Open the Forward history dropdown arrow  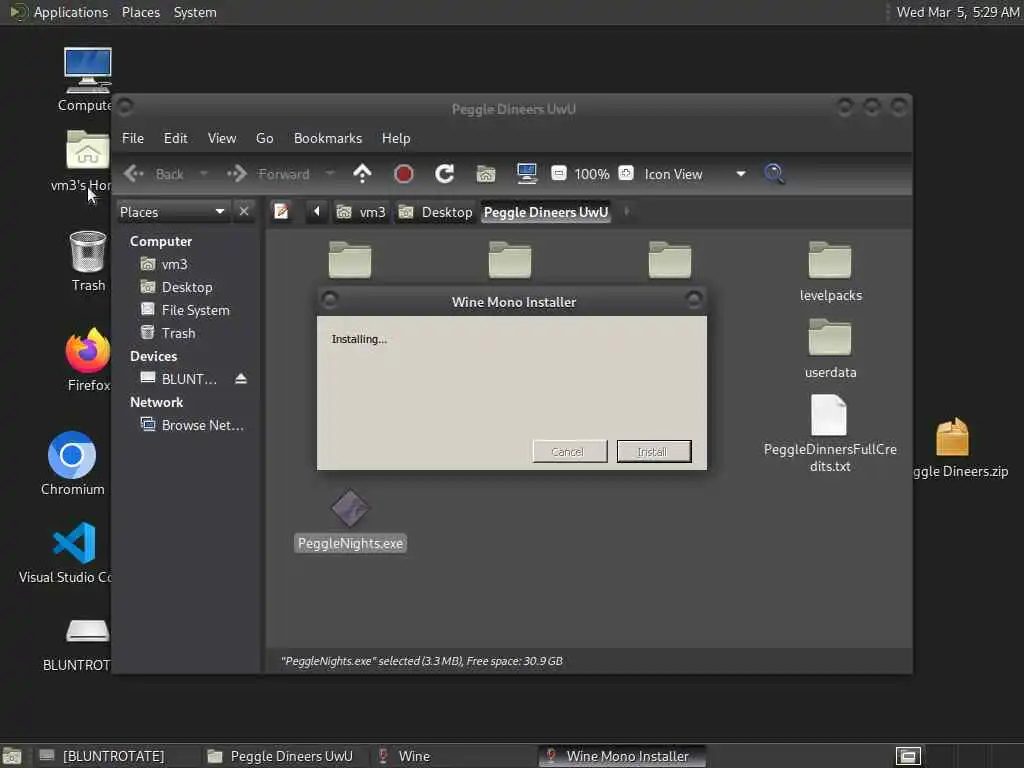pos(330,174)
